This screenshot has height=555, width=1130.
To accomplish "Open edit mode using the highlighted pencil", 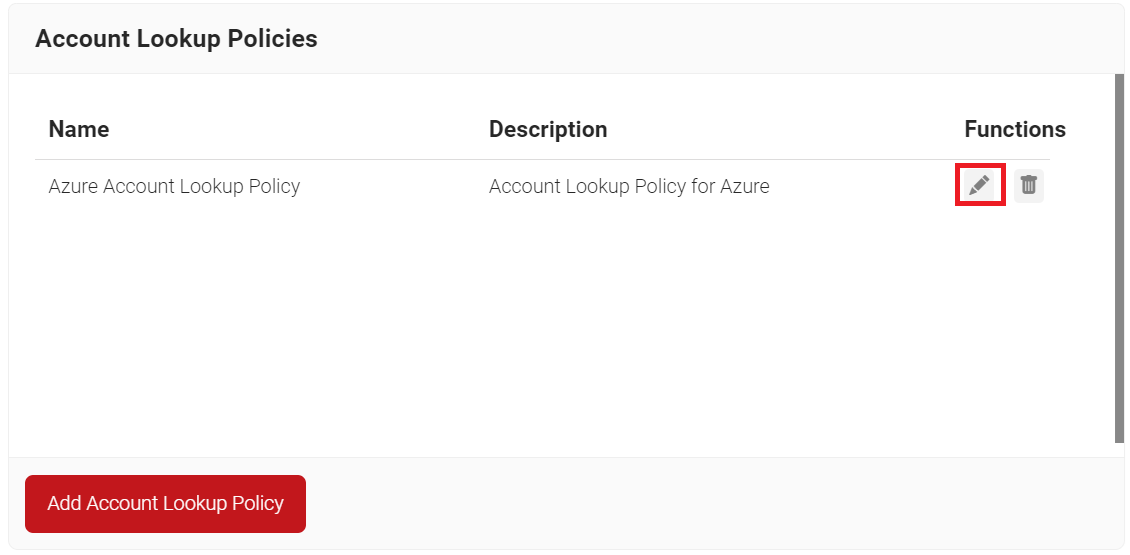I will (x=980, y=186).
